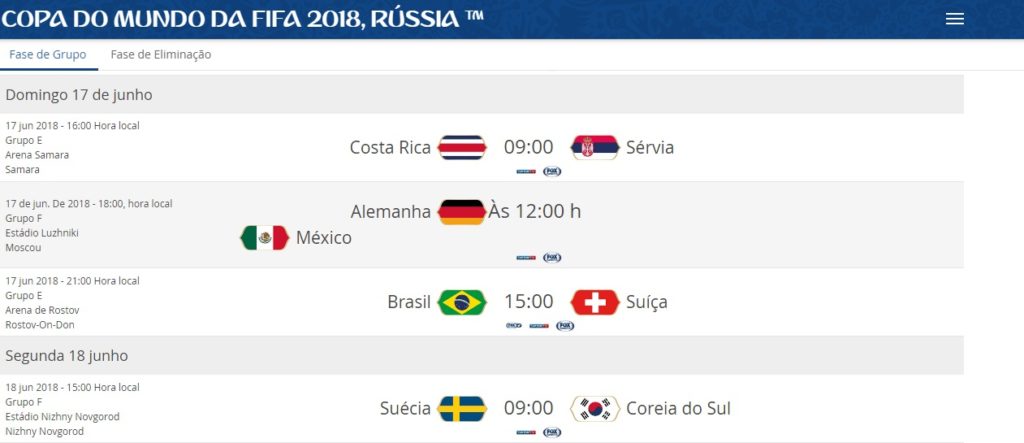
Task: Click Fox Sports logo under Alemanha match
Action: point(552,257)
